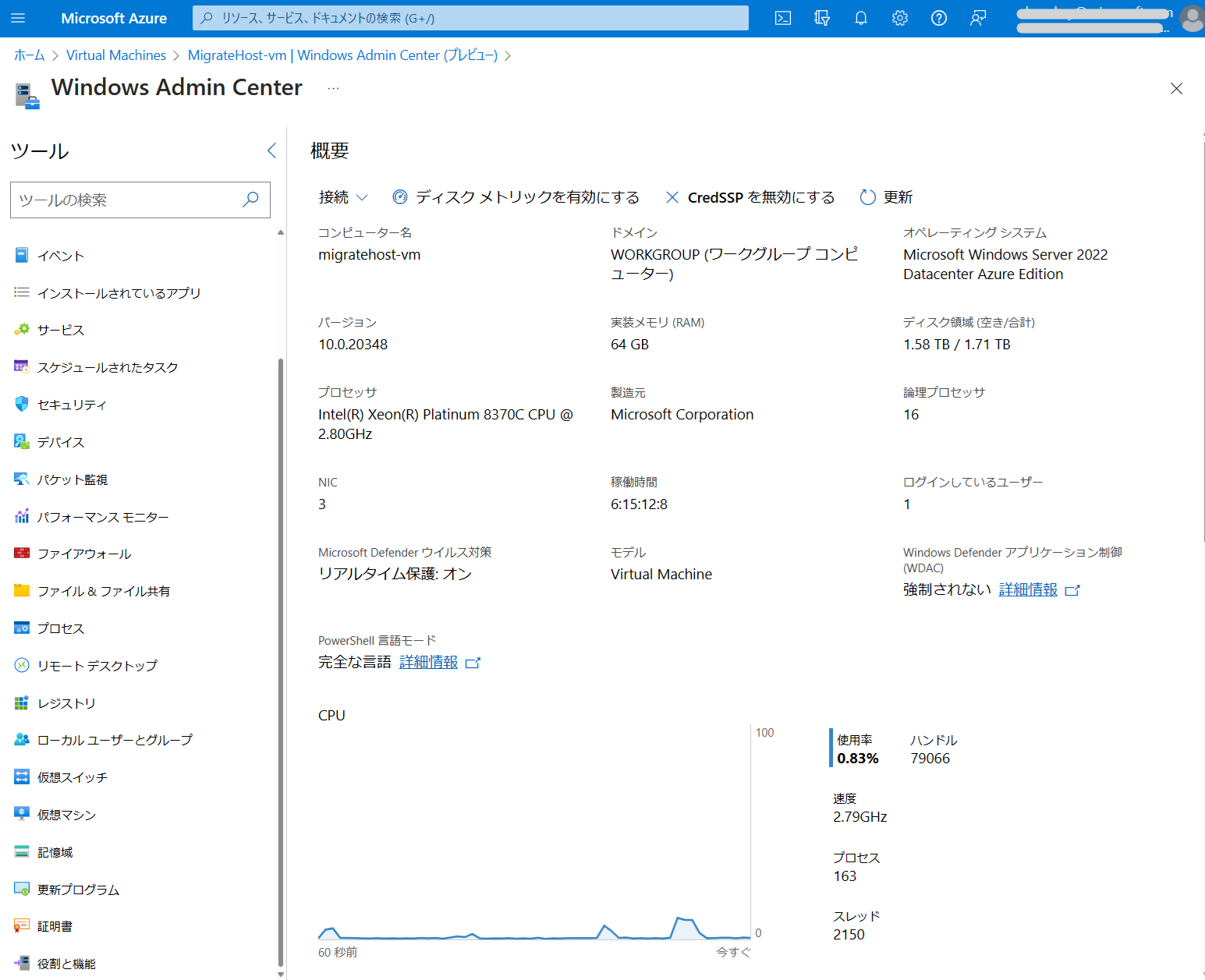Image resolution: width=1205 pixels, height=980 pixels.
Task: Select ファイアウォール in the tools list
Action: (83, 554)
